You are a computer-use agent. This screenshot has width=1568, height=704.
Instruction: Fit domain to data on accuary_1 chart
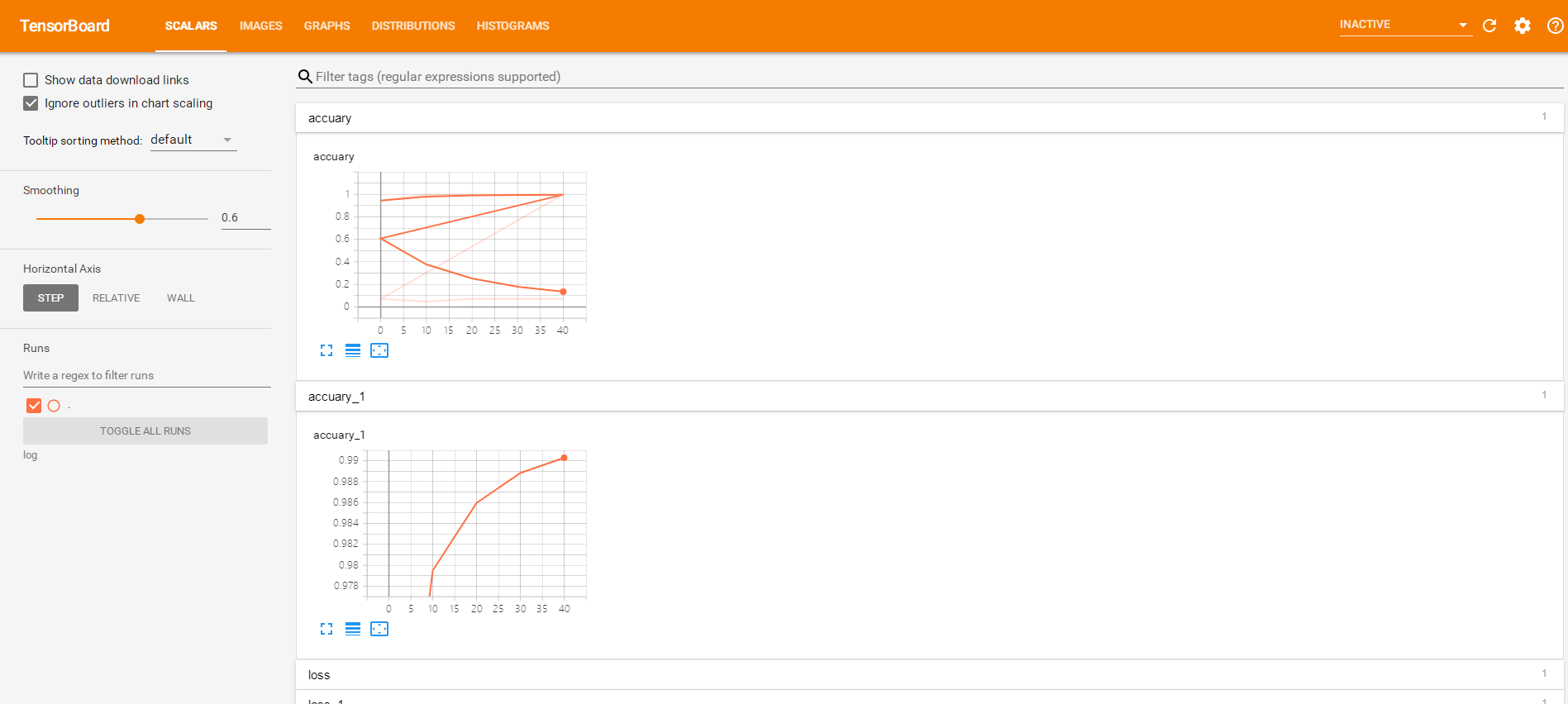379,629
